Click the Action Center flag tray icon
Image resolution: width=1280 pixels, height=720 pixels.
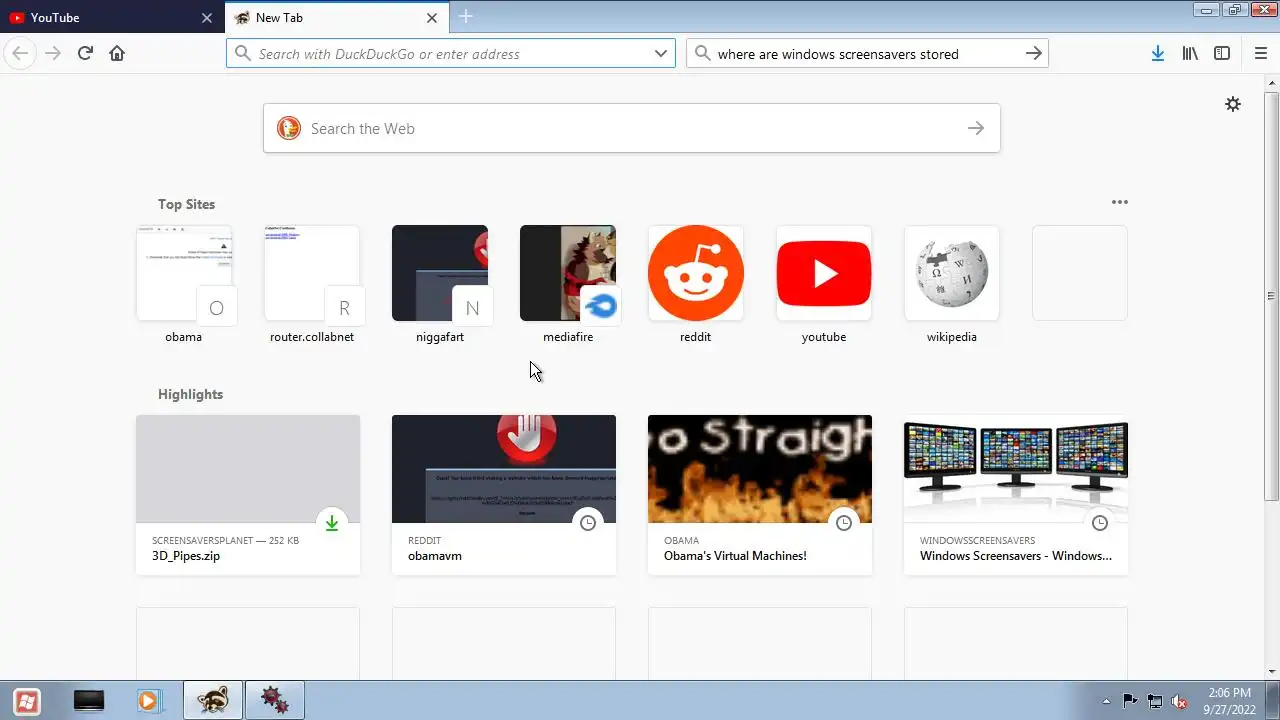click(x=1130, y=701)
